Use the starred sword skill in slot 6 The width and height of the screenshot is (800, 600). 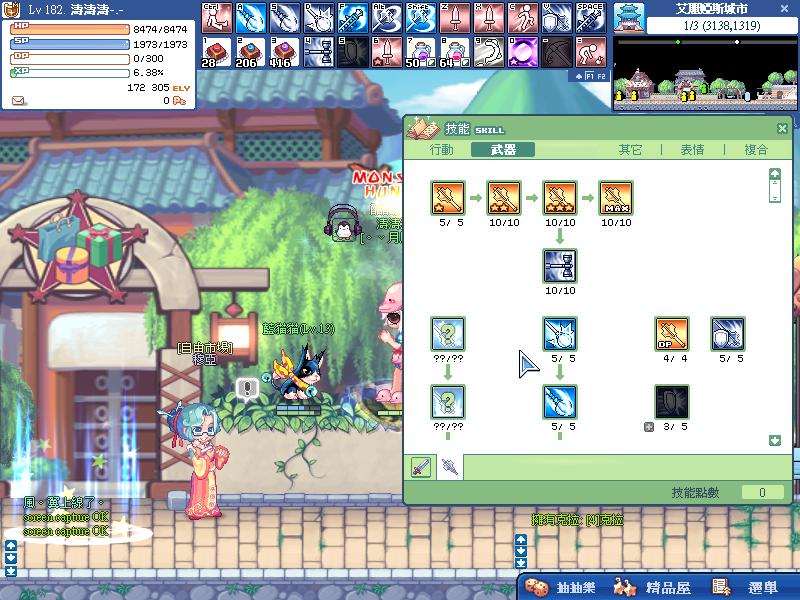[387, 52]
